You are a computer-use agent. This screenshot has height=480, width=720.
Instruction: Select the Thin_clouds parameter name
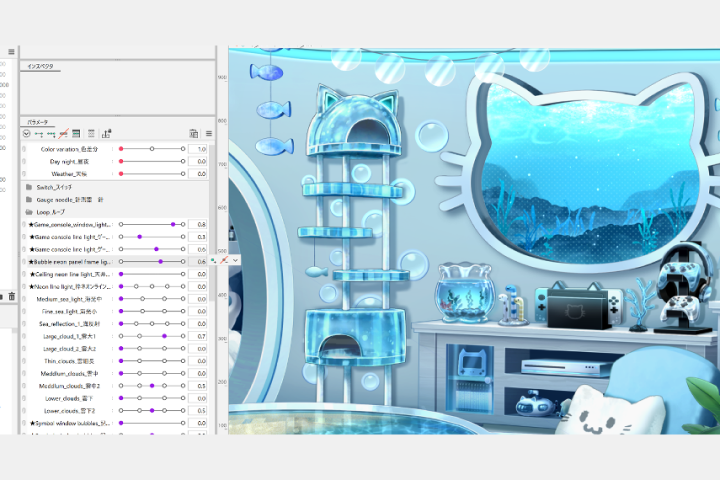pos(69,361)
